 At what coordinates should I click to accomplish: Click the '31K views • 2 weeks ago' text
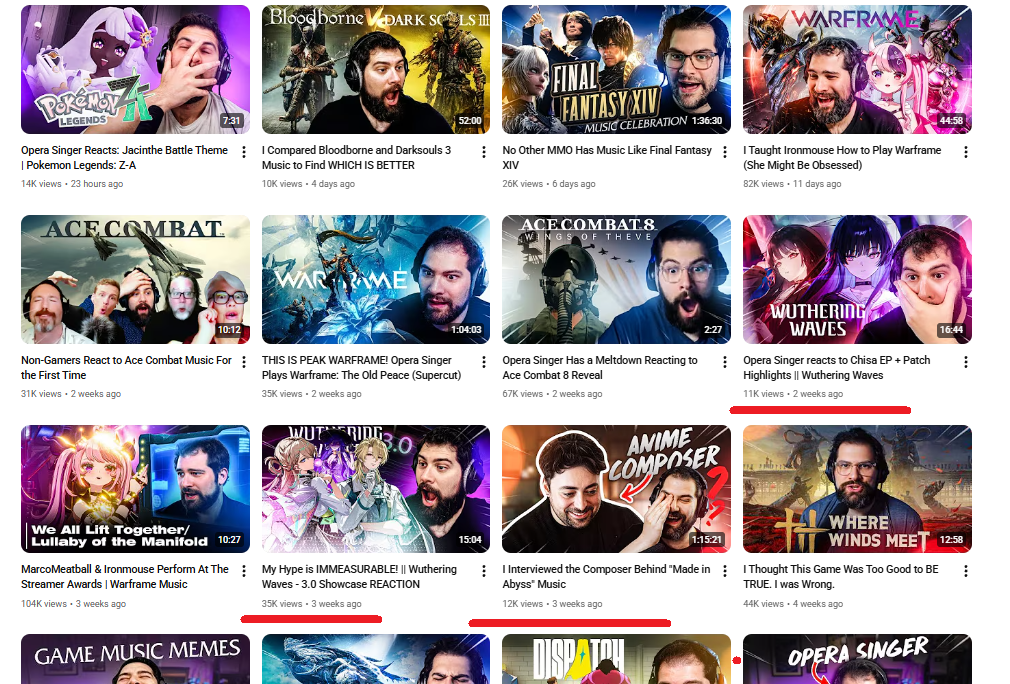coord(71,394)
